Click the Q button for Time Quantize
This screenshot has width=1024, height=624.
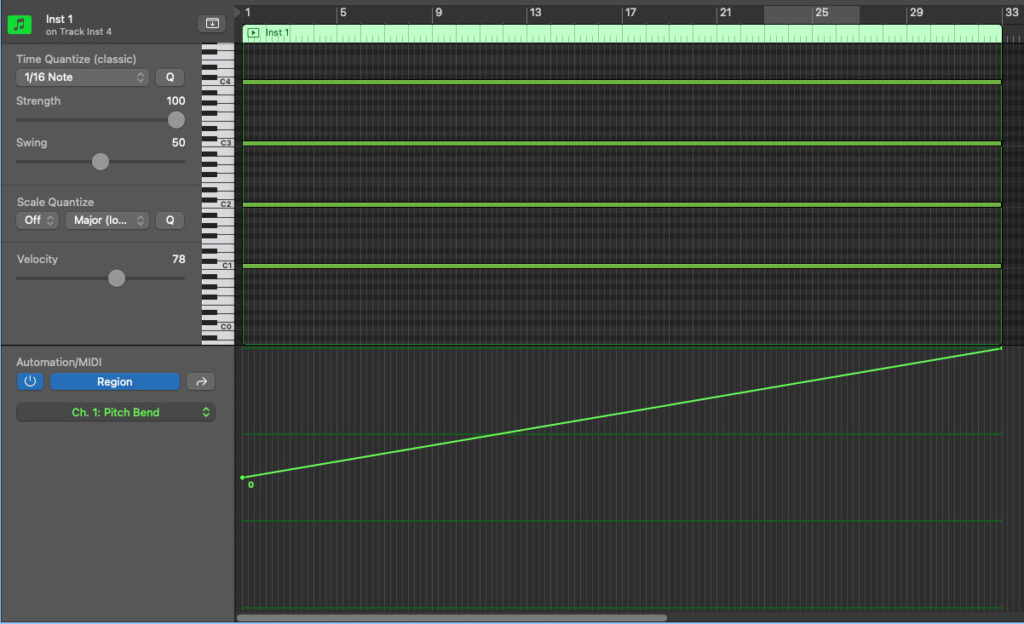coord(169,77)
